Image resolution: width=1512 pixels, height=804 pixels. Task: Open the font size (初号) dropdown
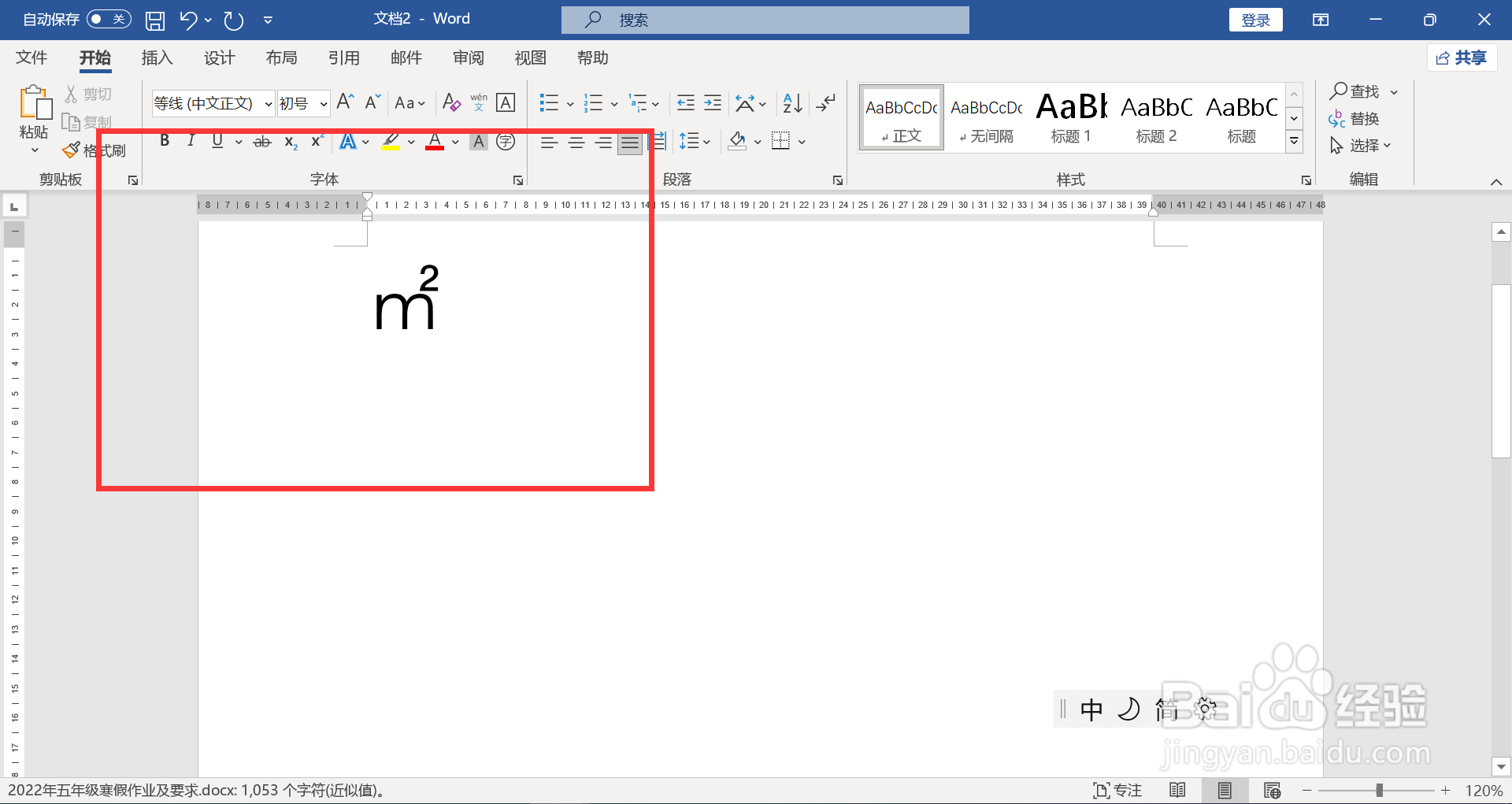pyautogui.click(x=324, y=103)
